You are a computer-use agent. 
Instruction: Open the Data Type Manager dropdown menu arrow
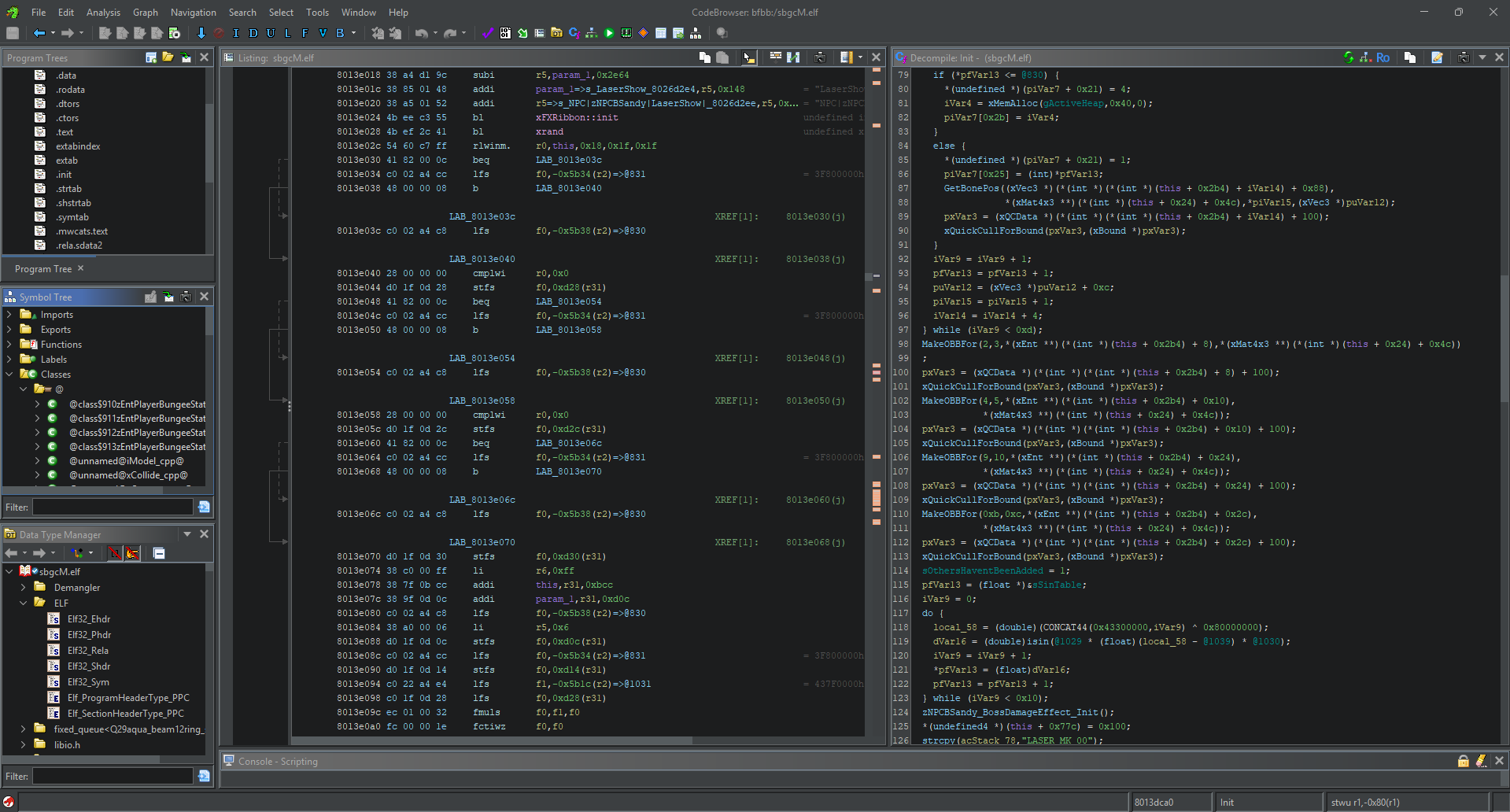point(187,534)
